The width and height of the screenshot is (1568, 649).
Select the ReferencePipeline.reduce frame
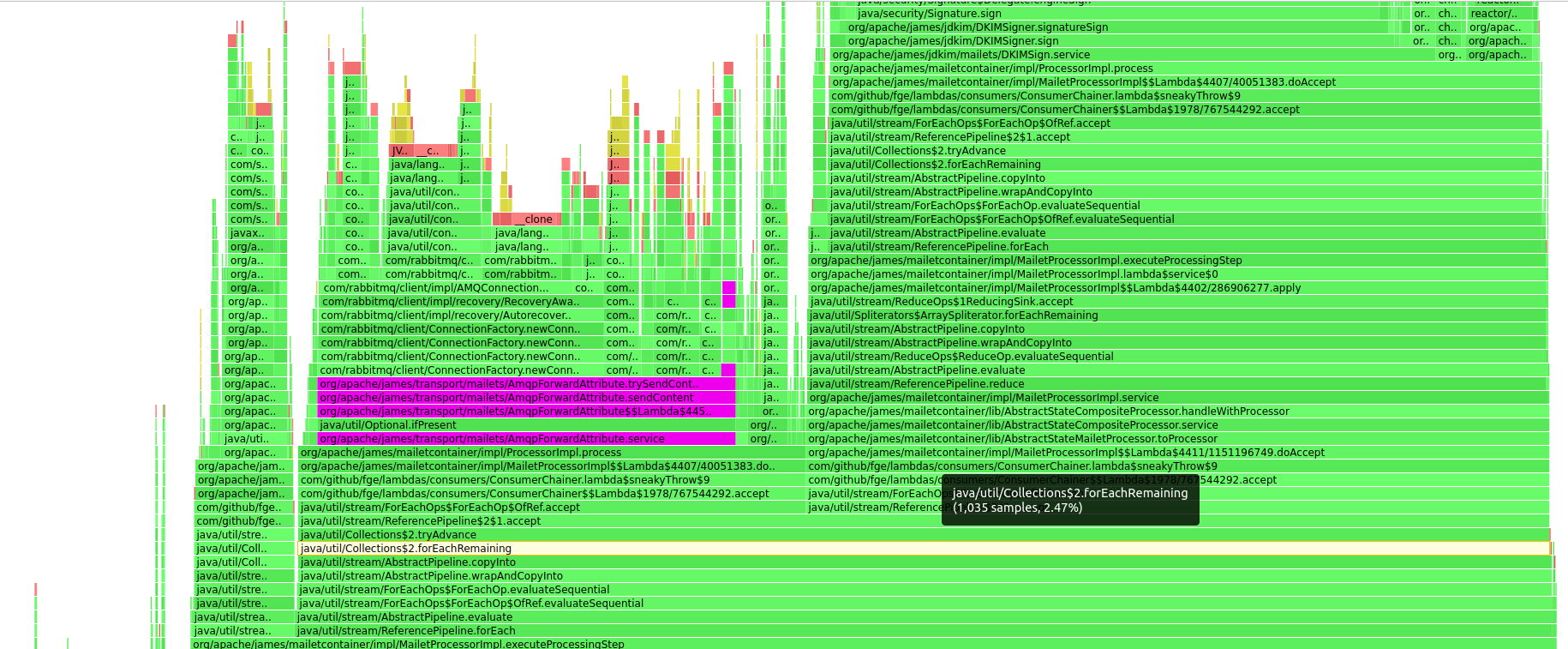point(1178,384)
